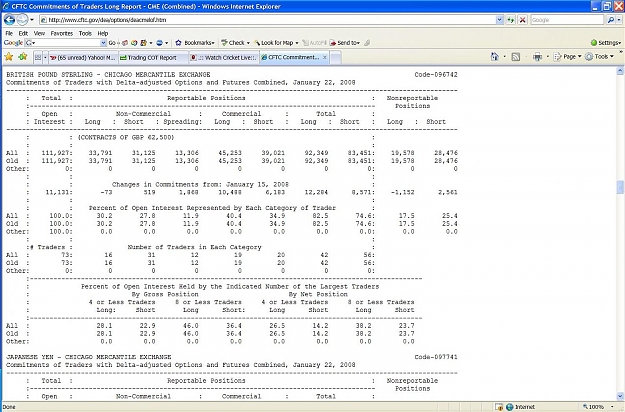This screenshot has height=412, width=625.
Task: Open the 100% zoom level control
Action: 599,407
